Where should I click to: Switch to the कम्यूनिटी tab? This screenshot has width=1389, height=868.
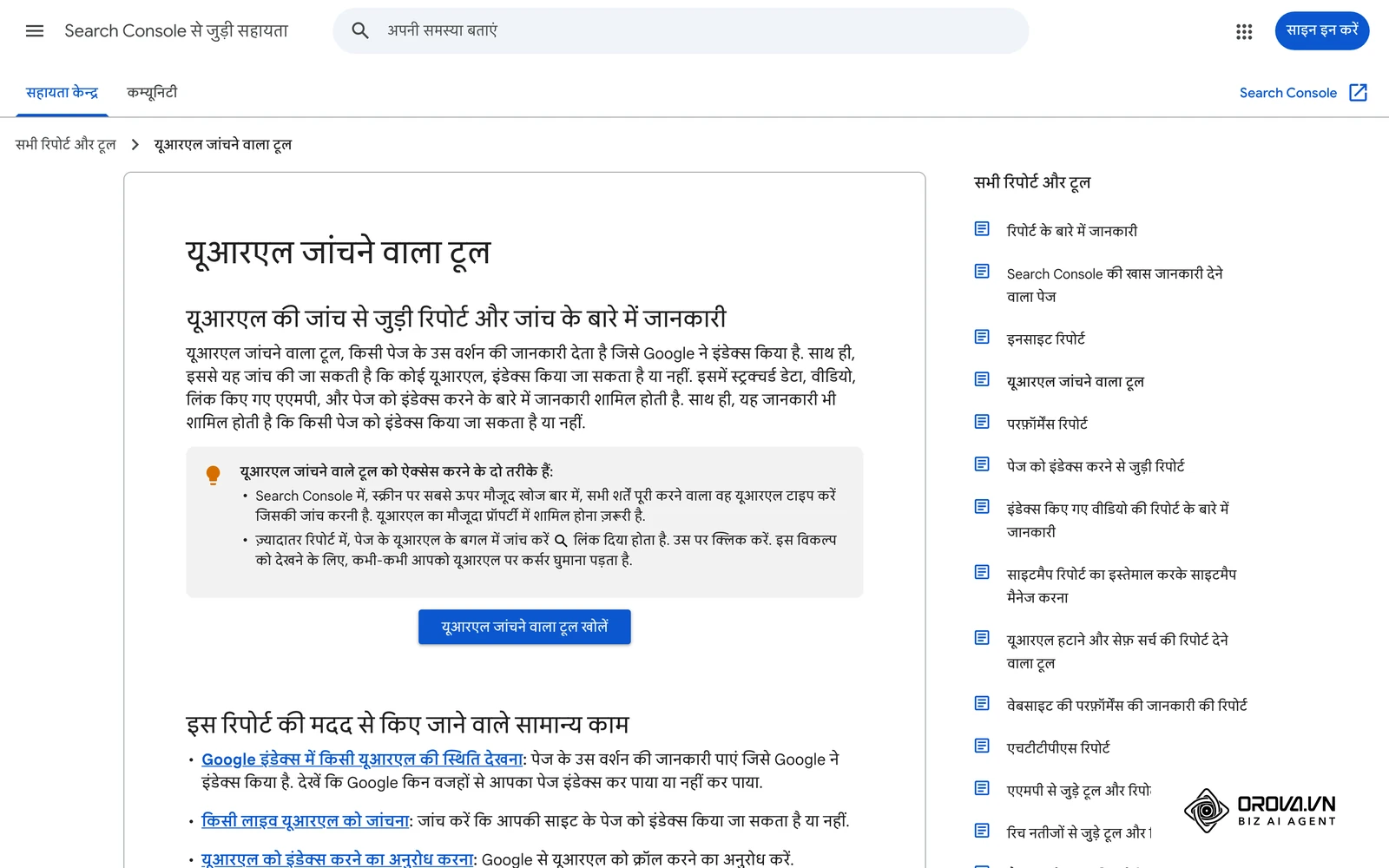pyautogui.click(x=152, y=93)
